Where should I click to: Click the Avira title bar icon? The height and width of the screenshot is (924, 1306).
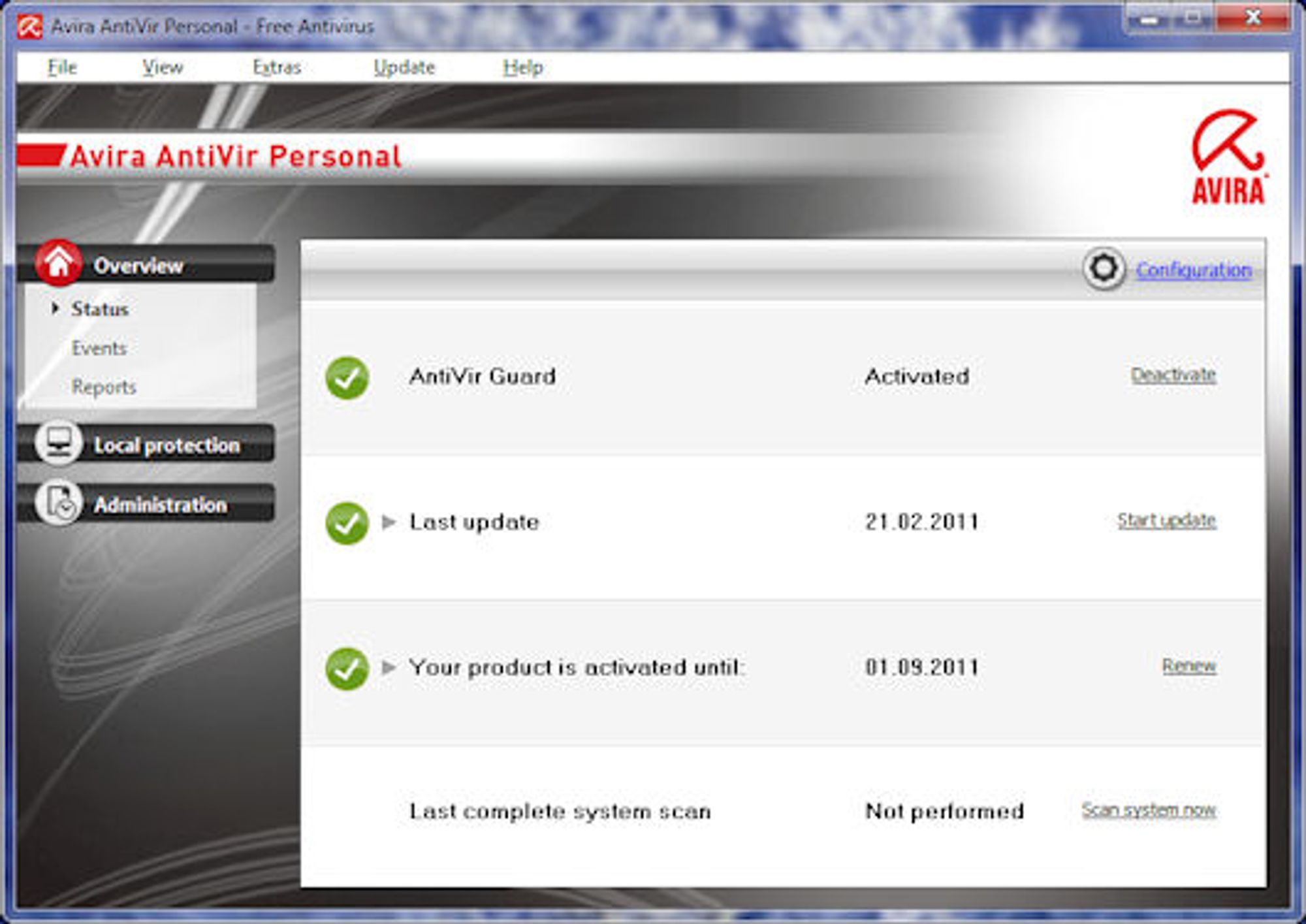click(29, 27)
